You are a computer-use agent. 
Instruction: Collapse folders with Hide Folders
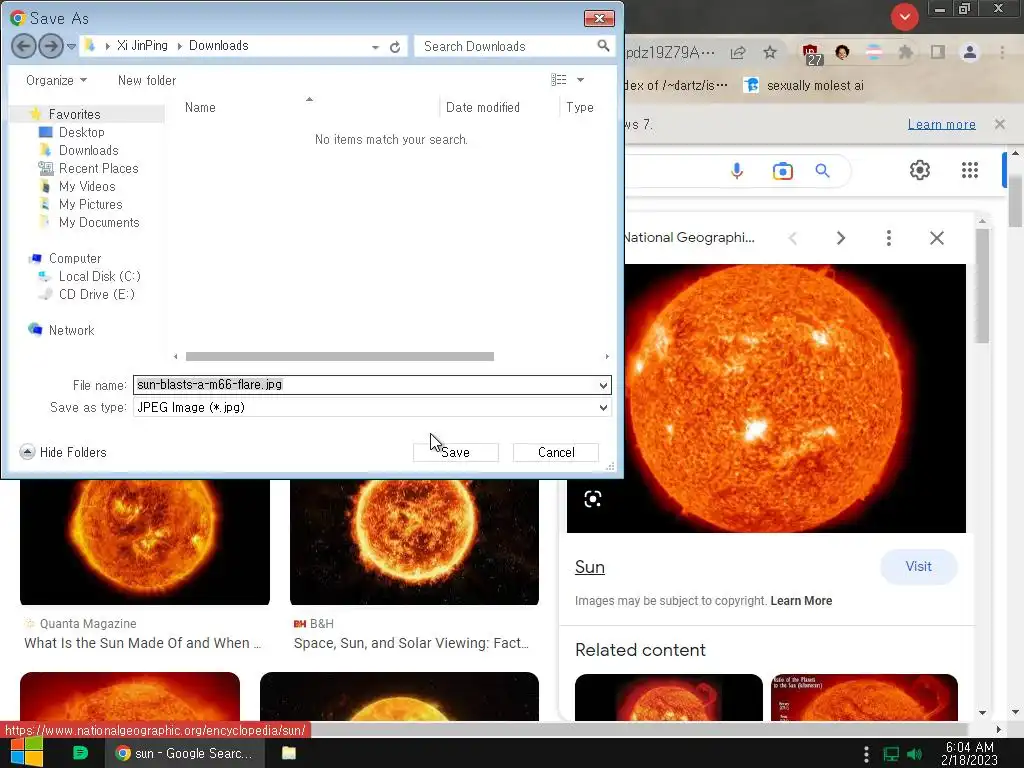(x=63, y=452)
